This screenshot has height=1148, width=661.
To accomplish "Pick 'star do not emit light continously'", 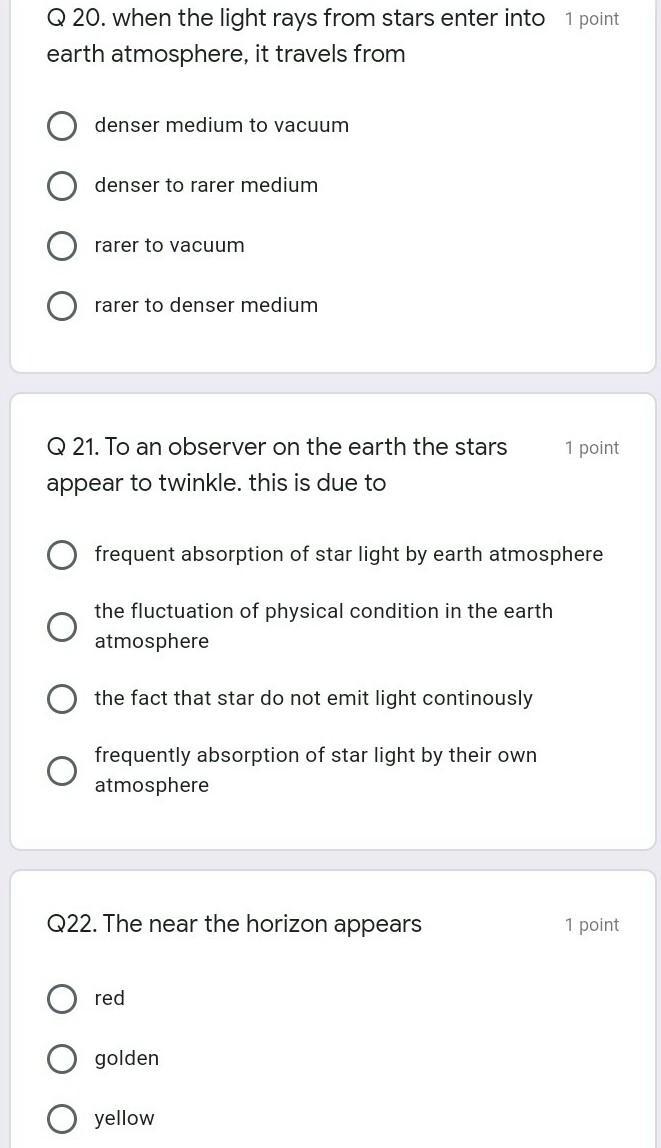I will [62, 699].
